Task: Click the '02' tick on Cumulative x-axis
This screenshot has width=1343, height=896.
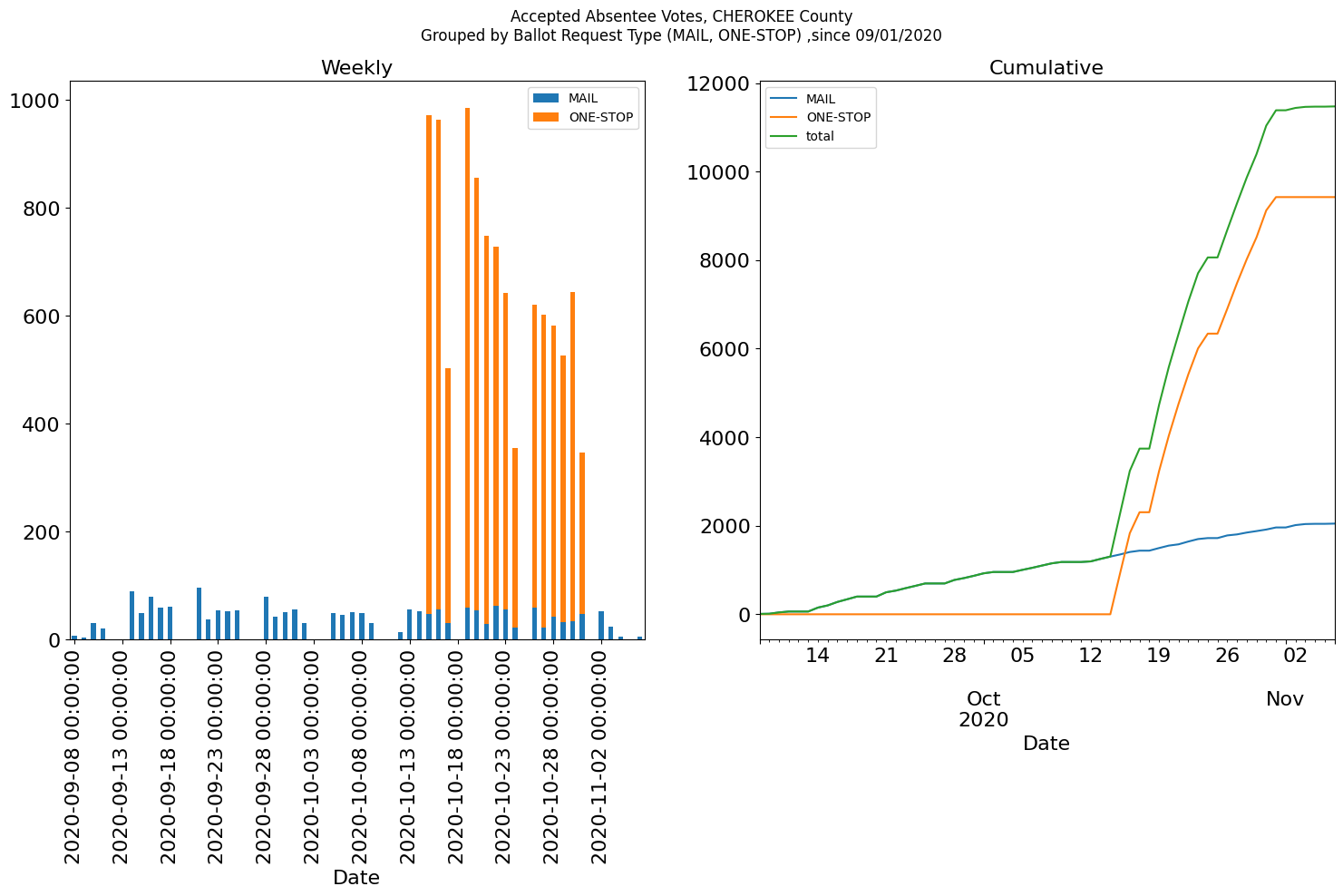Action: [1295, 656]
